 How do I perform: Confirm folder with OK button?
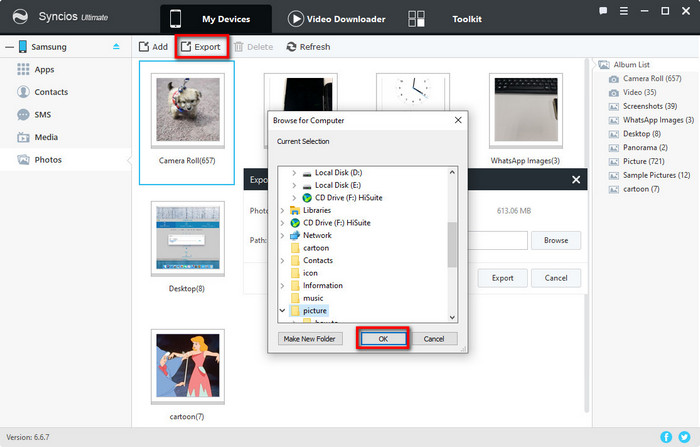[x=383, y=339]
